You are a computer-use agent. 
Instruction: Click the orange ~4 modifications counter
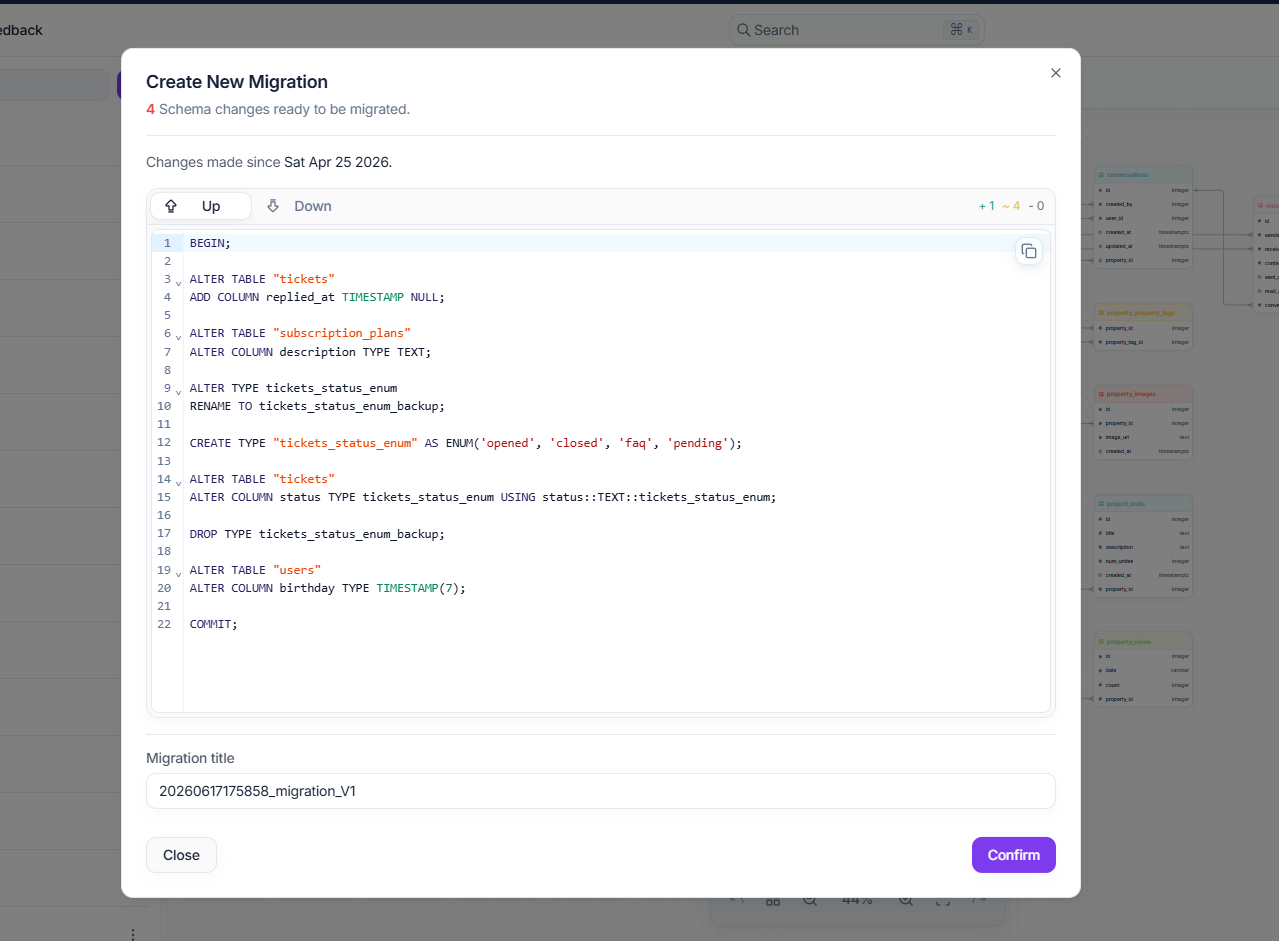pyautogui.click(x=1011, y=206)
